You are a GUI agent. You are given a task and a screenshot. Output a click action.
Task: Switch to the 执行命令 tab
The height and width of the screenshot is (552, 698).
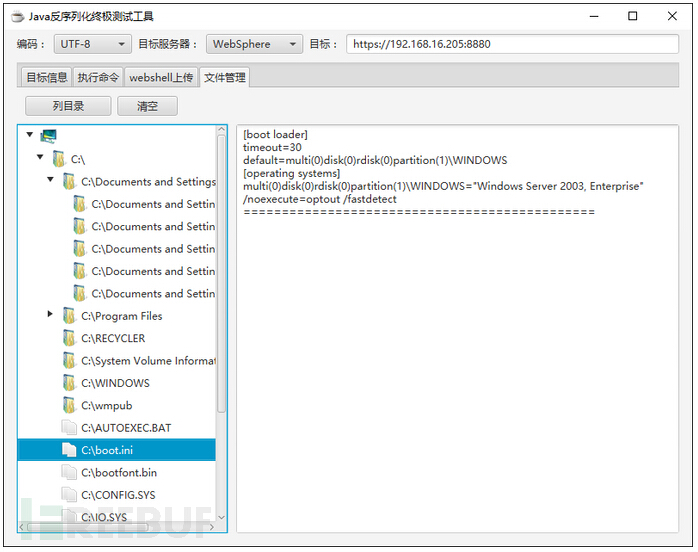click(98, 77)
